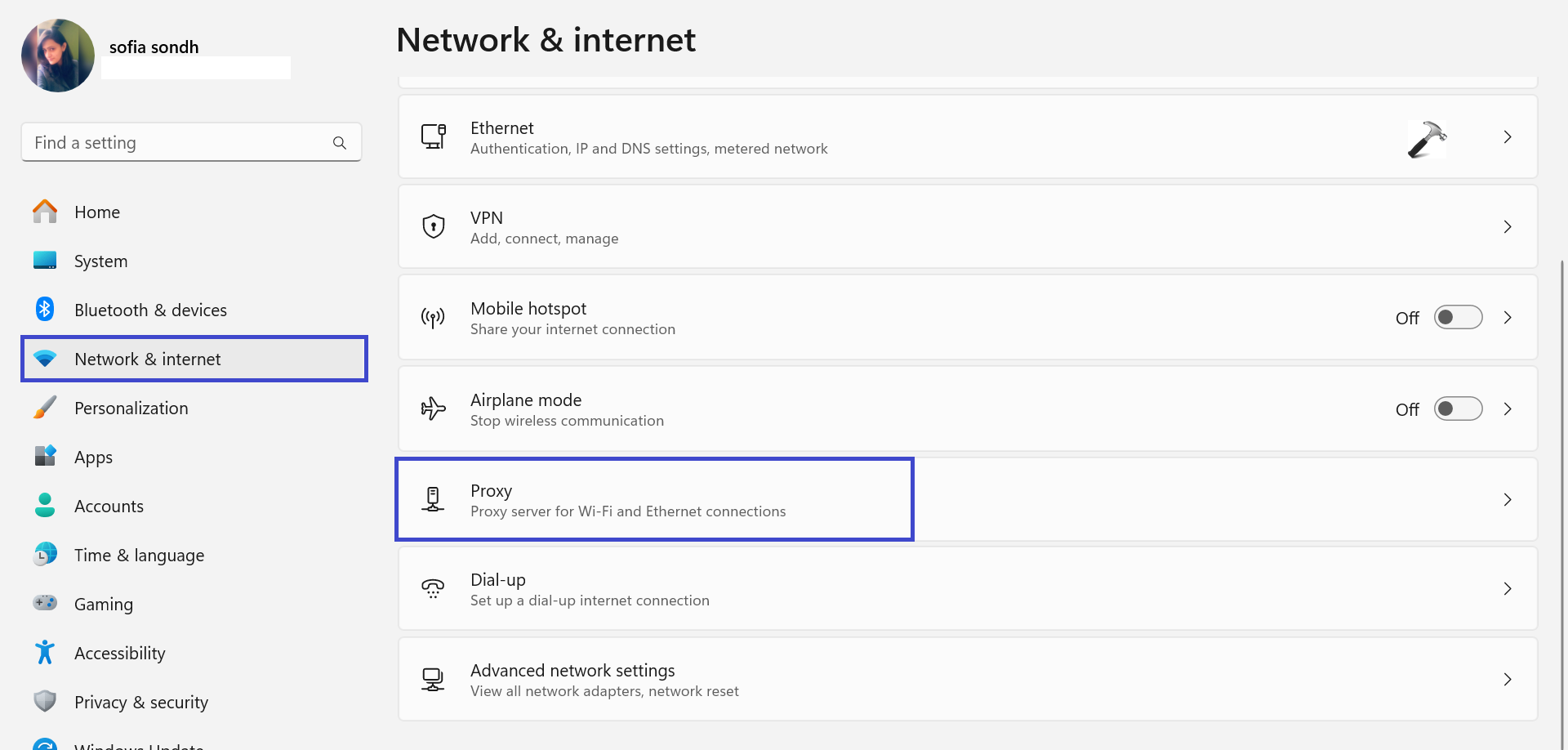Image resolution: width=1568 pixels, height=750 pixels.
Task: Turn on the Mobile hotspot toggle
Action: pos(1458,317)
